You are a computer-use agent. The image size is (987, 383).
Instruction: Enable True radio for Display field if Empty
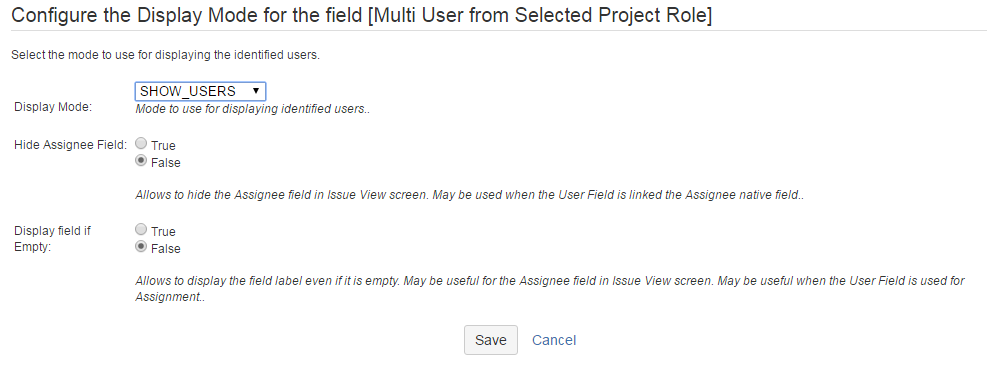[141, 230]
